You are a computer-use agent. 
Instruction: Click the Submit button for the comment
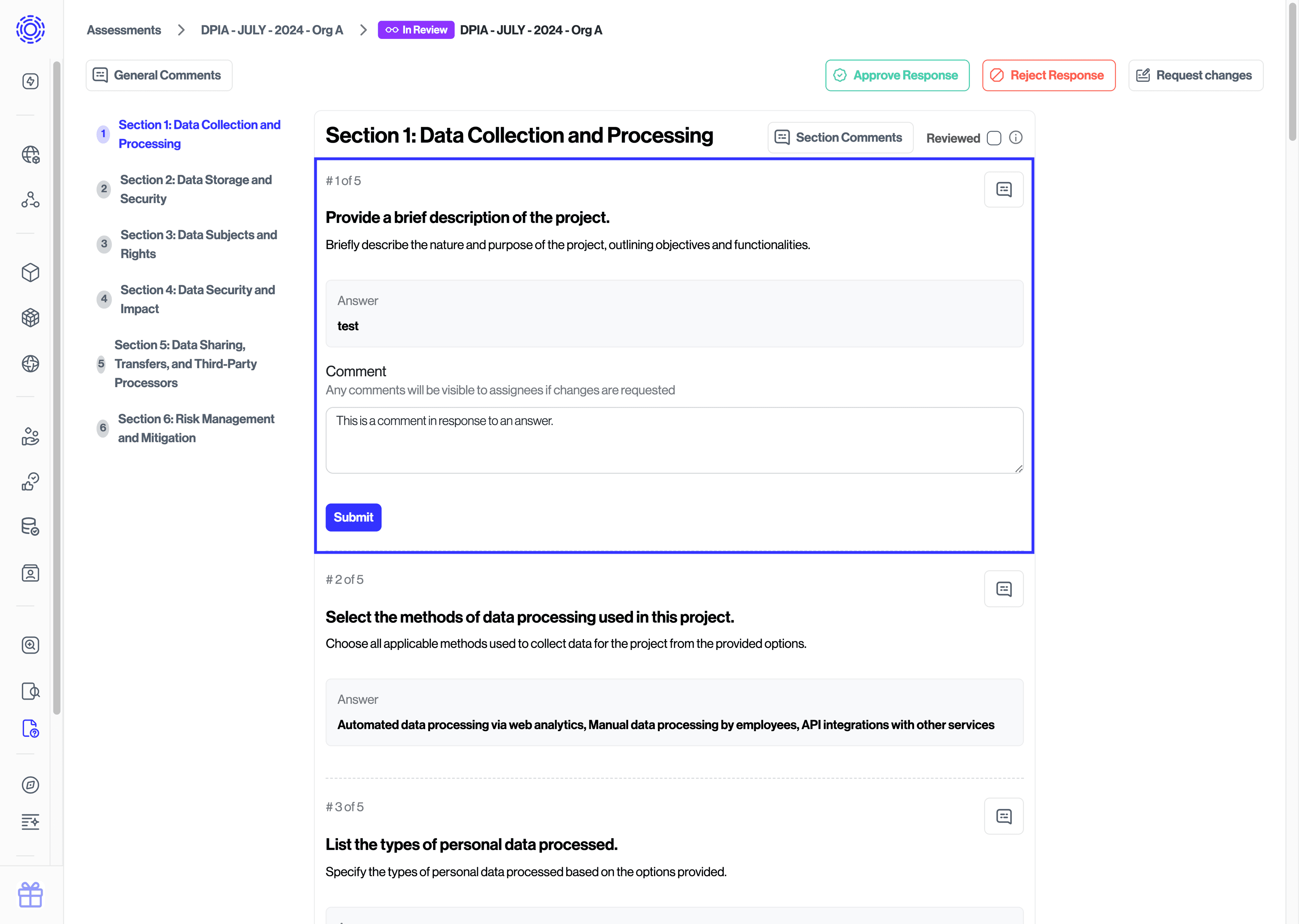354,517
